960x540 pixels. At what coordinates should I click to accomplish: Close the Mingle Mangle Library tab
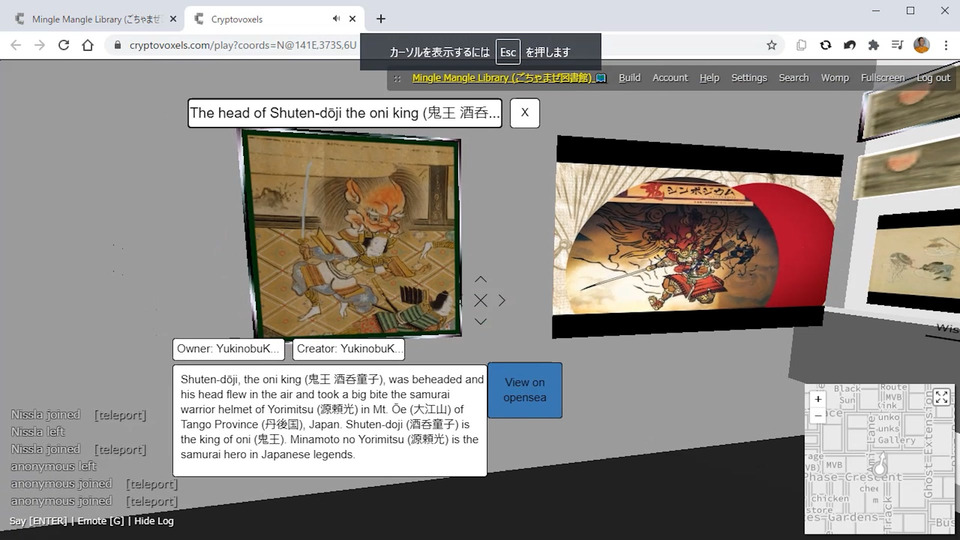click(173, 19)
